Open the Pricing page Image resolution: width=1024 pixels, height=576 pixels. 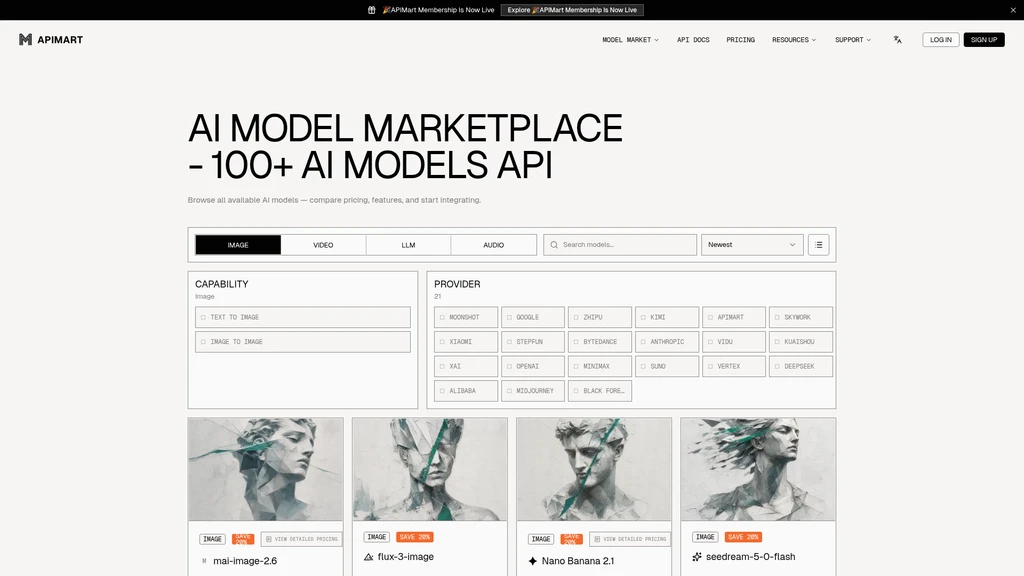(x=741, y=40)
